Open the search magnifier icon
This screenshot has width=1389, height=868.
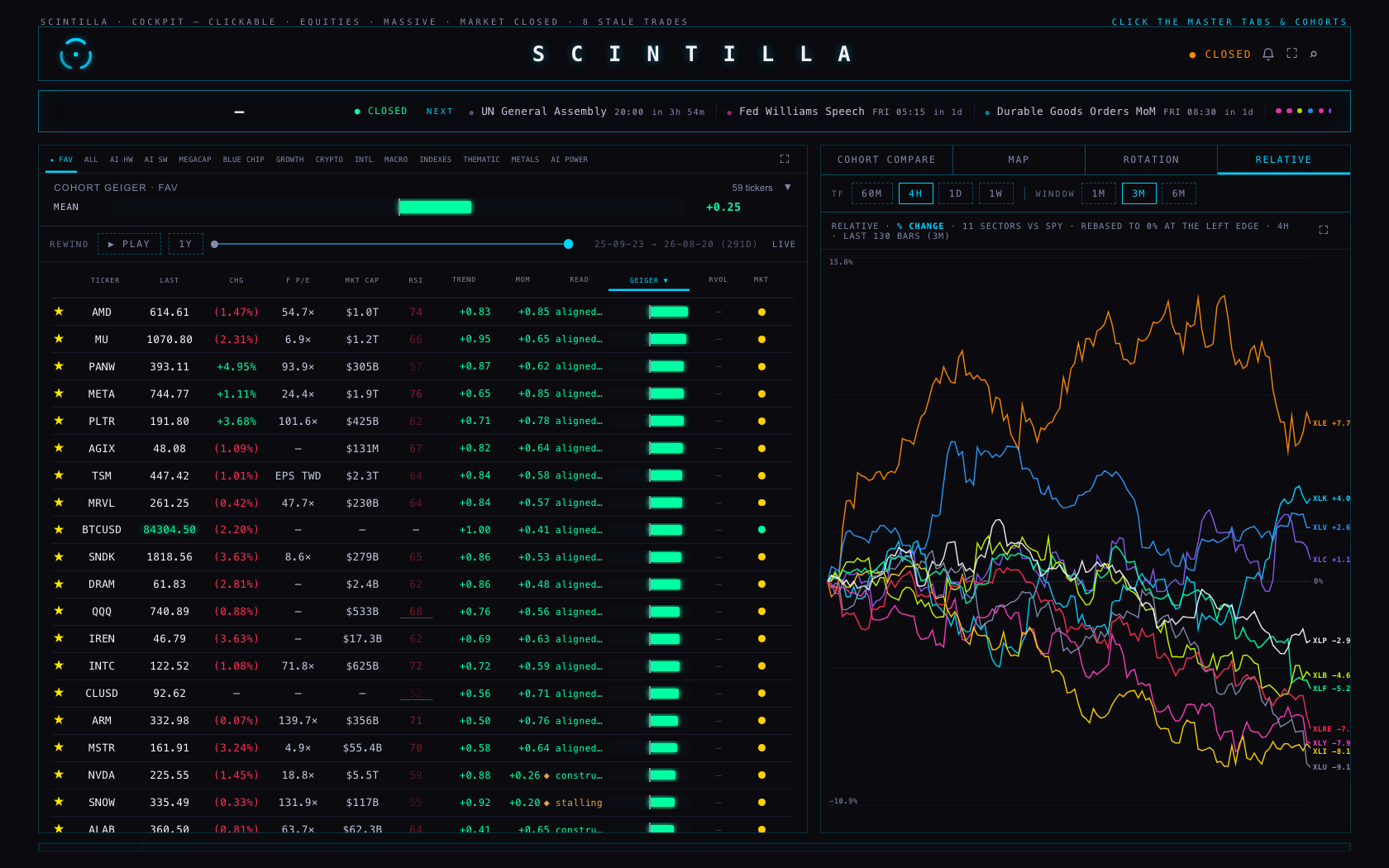pyautogui.click(x=1313, y=54)
